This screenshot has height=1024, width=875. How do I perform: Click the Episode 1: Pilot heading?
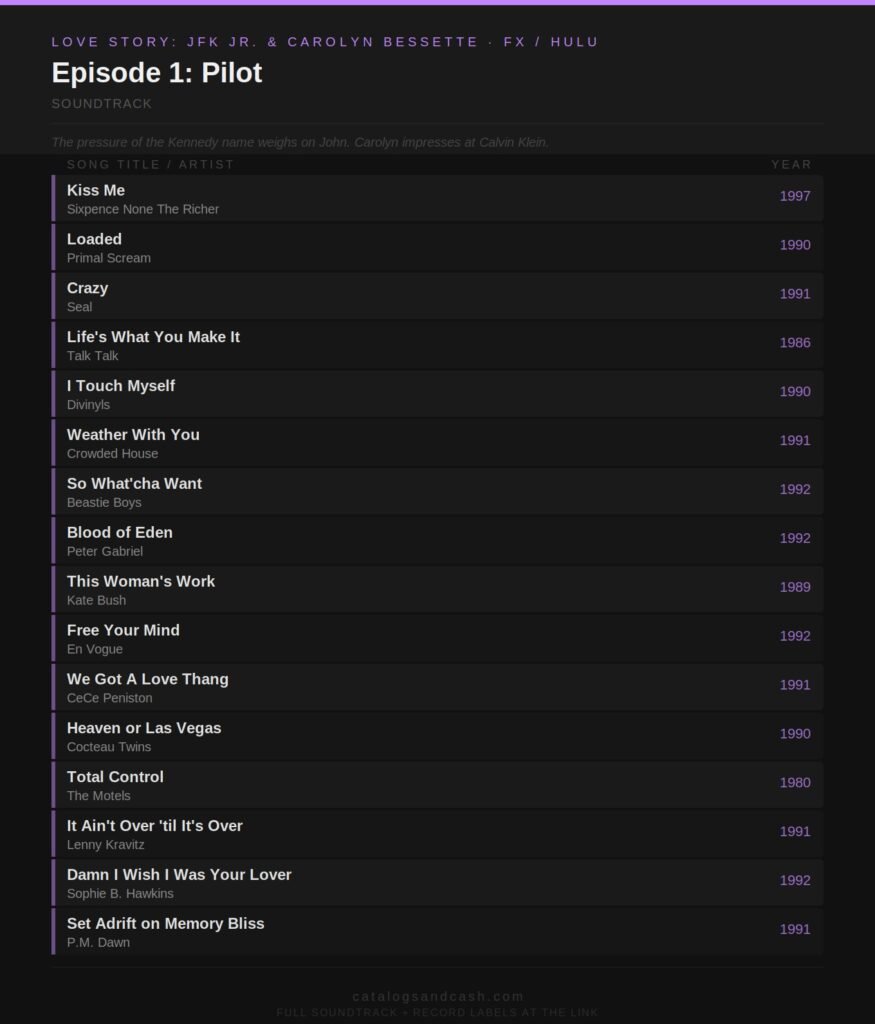coord(157,72)
